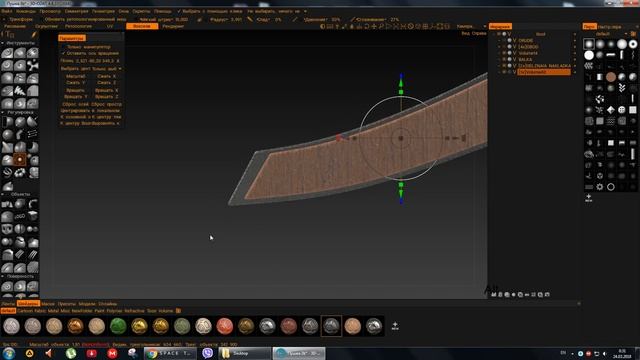
Task: Click the shader folder icon after Volume tab
Action: 178,311
